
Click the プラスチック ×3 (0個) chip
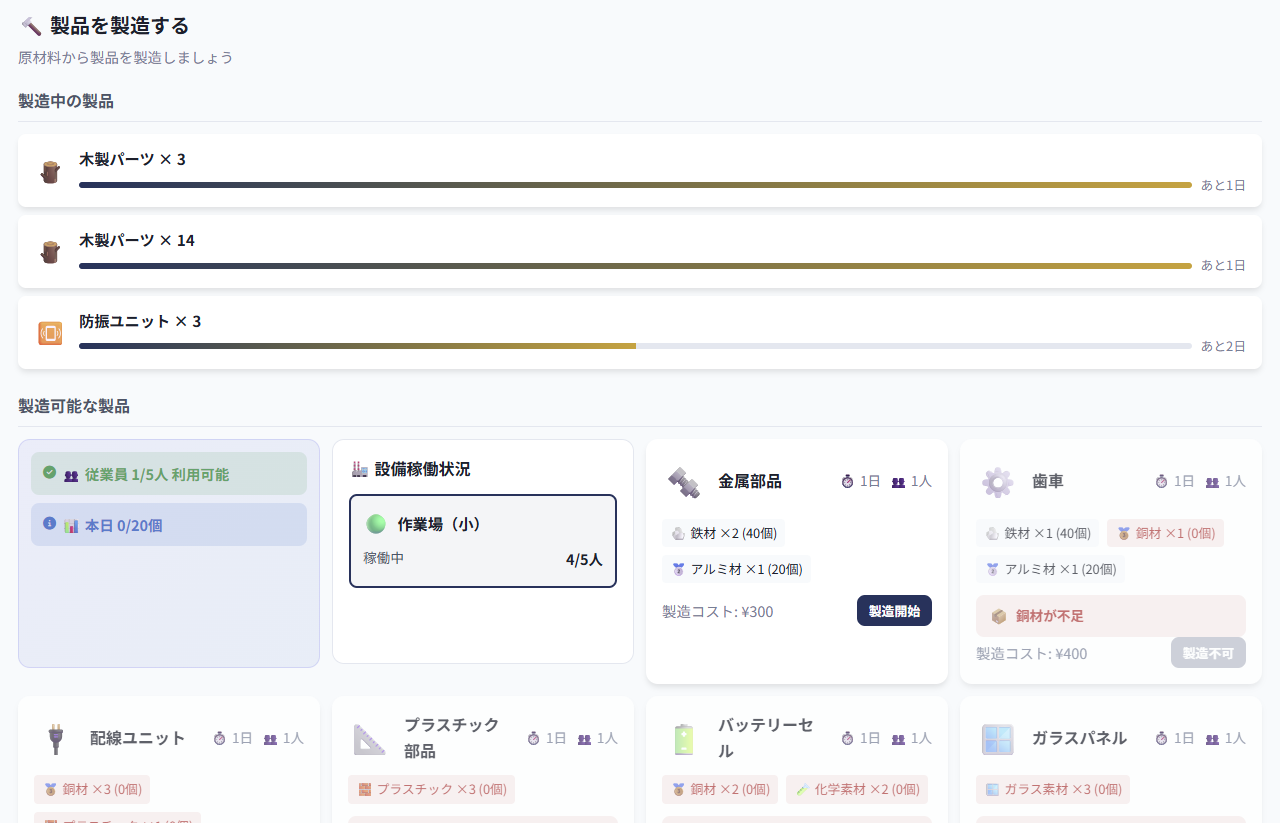431,789
